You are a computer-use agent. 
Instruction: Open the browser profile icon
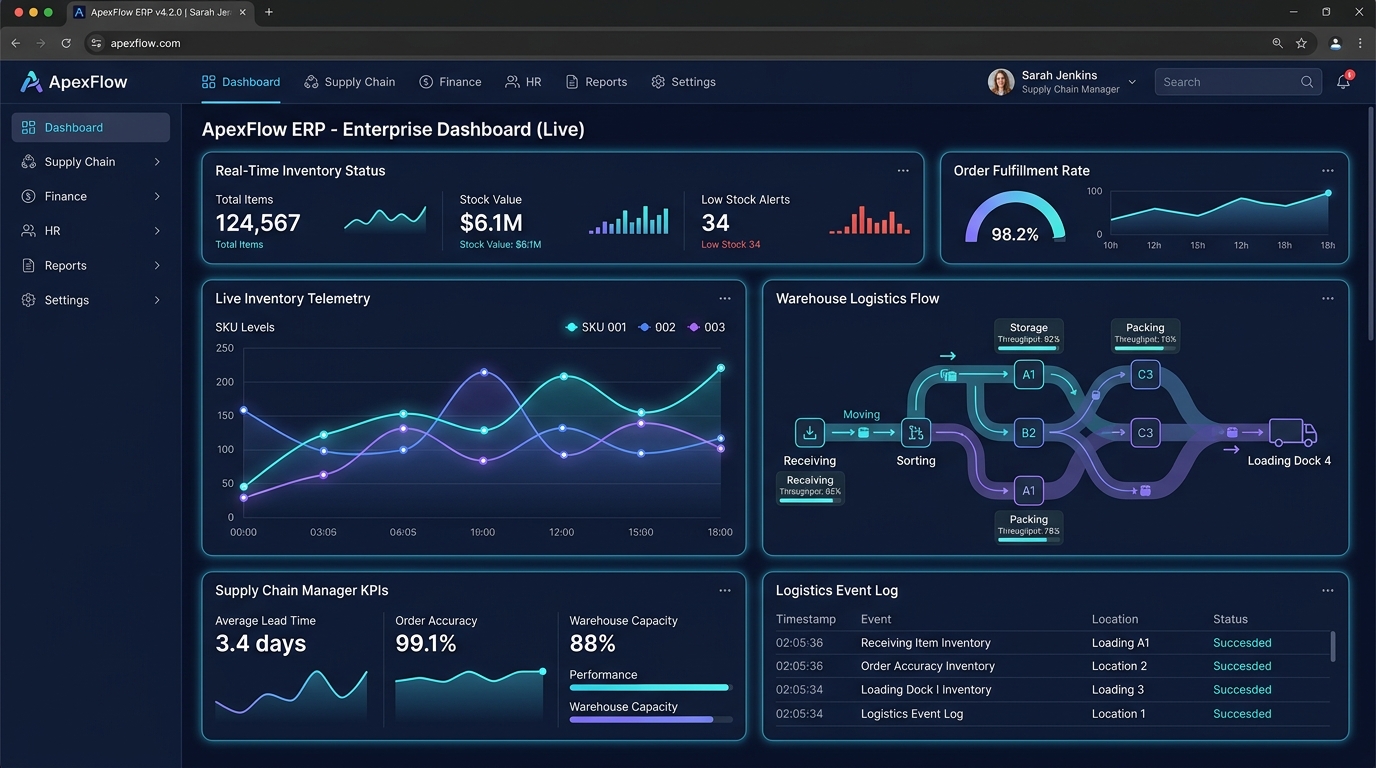1335,43
